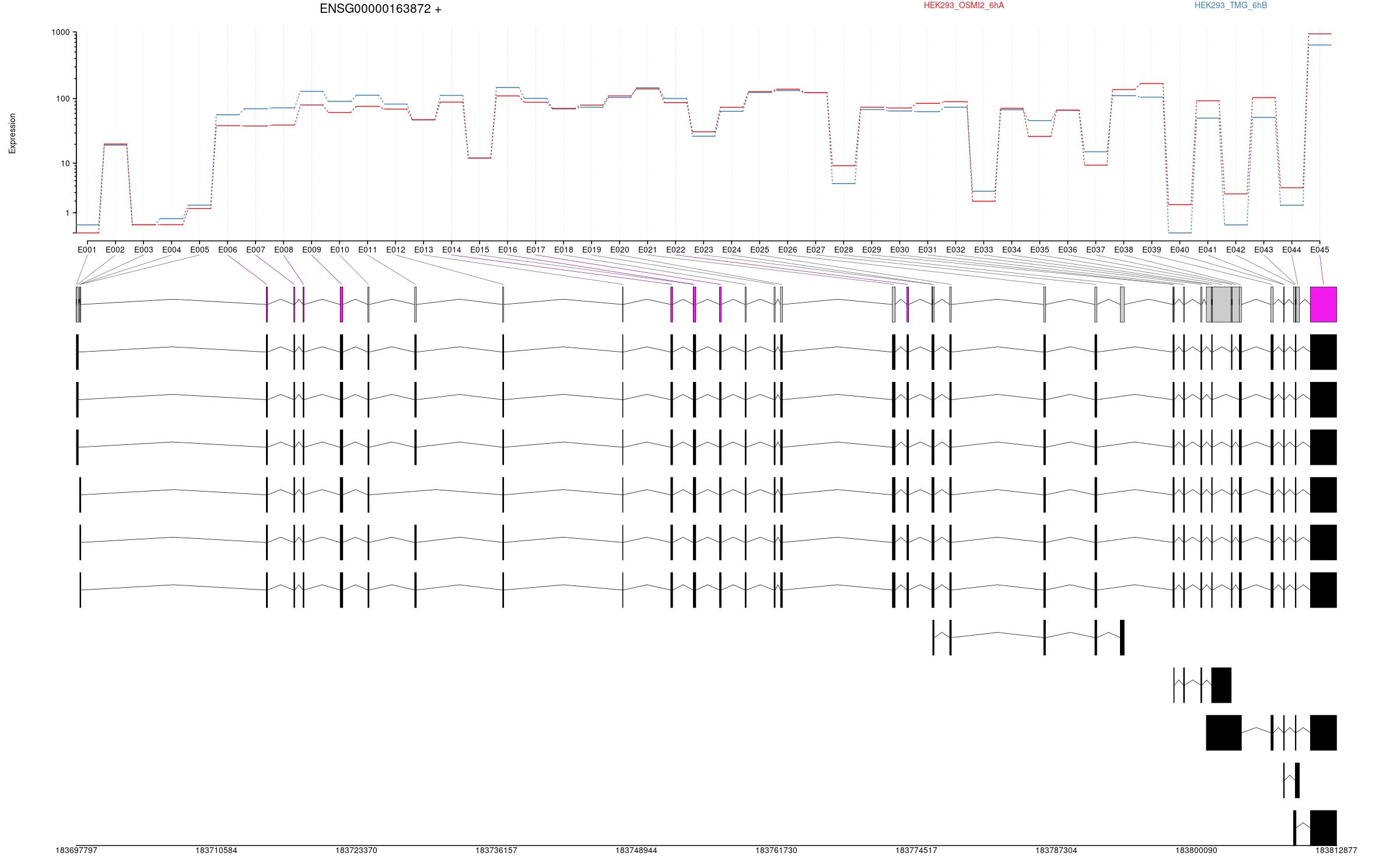This screenshot has height=863, width=1400.
Task: Click genomic coordinate 183748944
Action: tap(636, 850)
